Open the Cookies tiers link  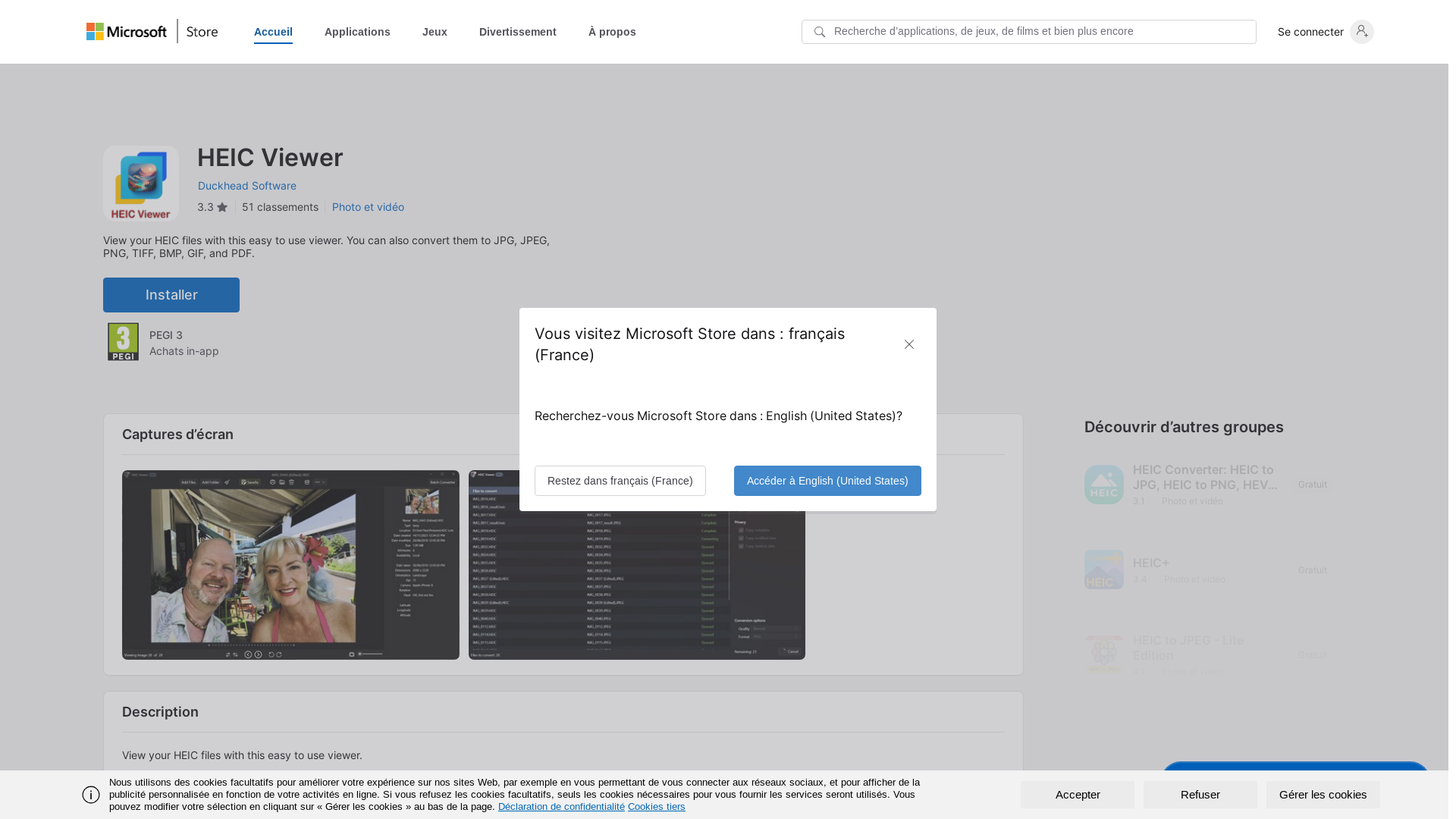(x=656, y=807)
